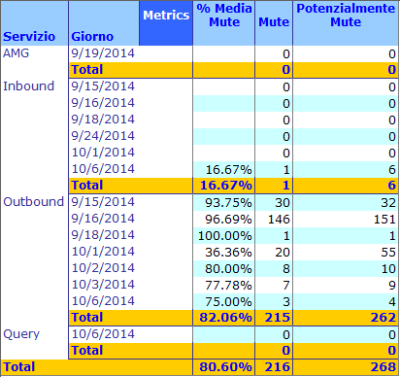Click the Mute value 146
The image size is (400, 377).
(x=279, y=219)
